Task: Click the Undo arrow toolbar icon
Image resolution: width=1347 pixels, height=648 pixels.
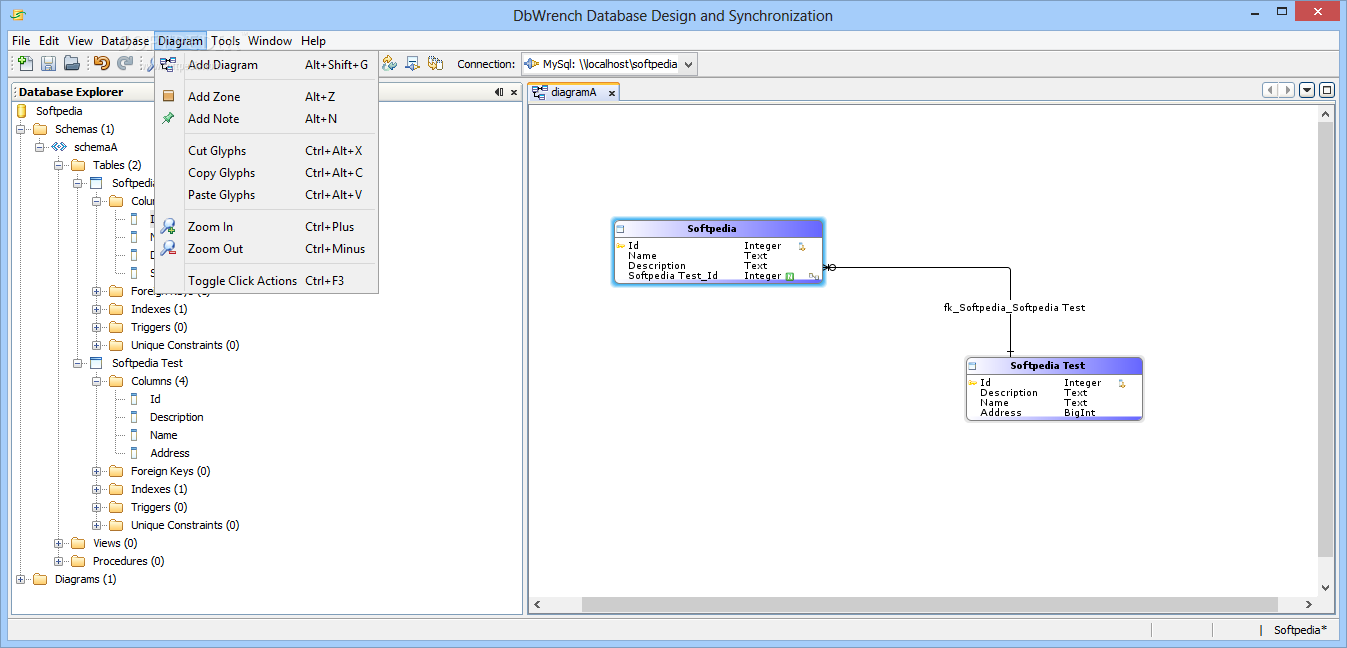Action: 101,63
